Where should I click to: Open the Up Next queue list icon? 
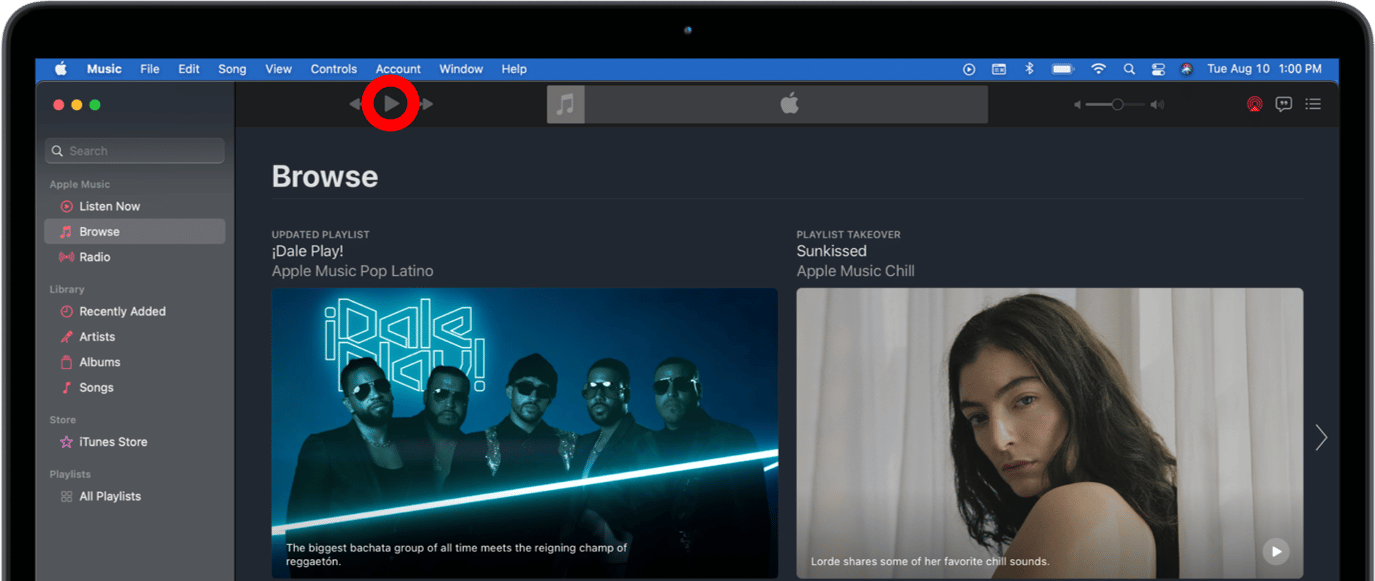(1314, 104)
